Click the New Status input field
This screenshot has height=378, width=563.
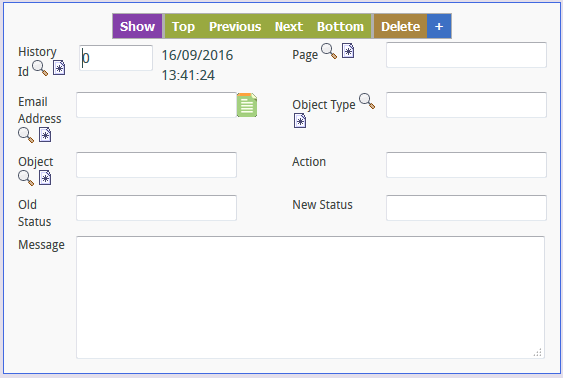466,208
